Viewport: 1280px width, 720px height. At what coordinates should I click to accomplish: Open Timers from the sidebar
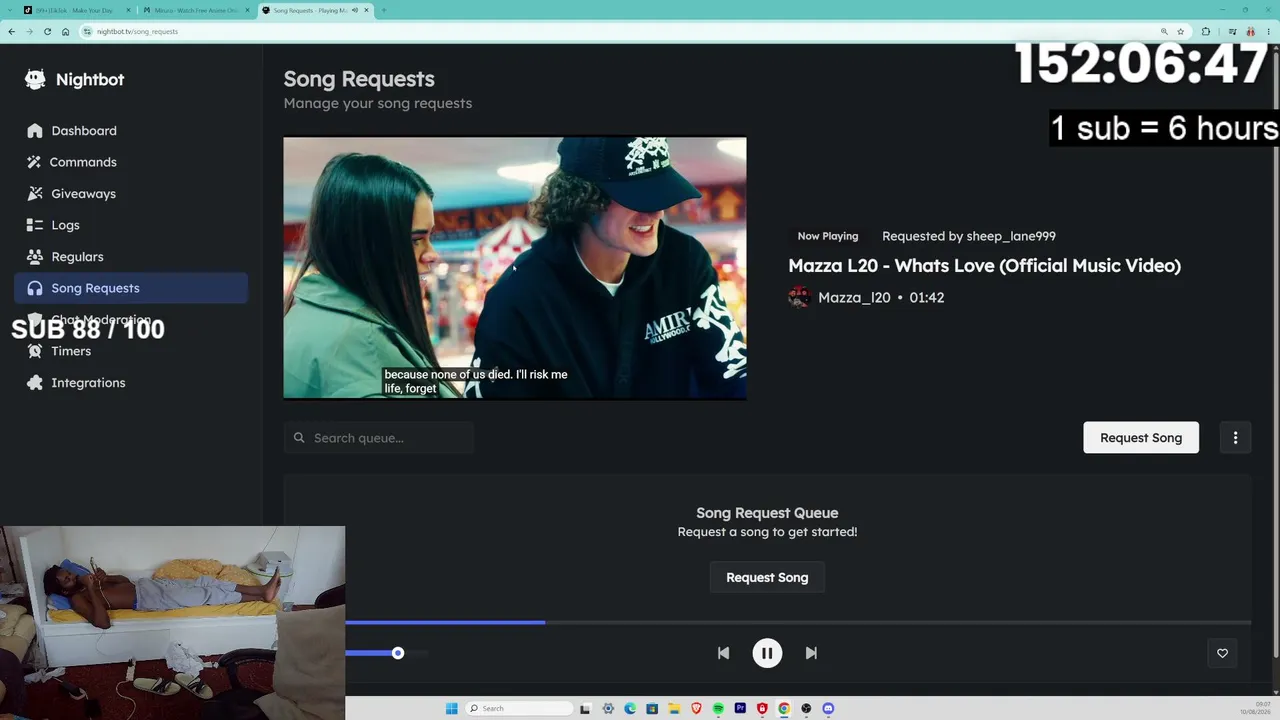tap(131, 351)
